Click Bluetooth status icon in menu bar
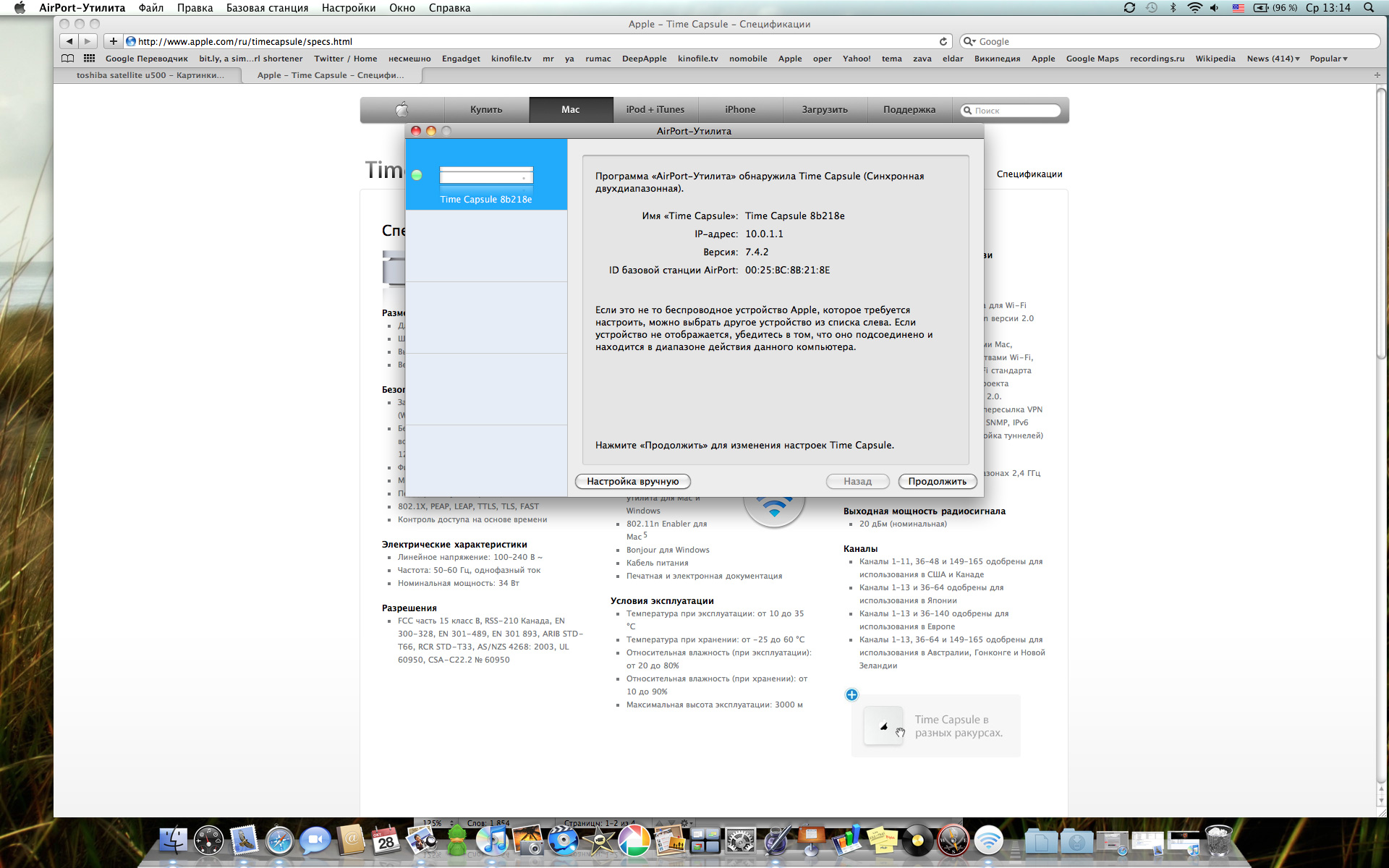The image size is (1389, 868). (1173, 7)
